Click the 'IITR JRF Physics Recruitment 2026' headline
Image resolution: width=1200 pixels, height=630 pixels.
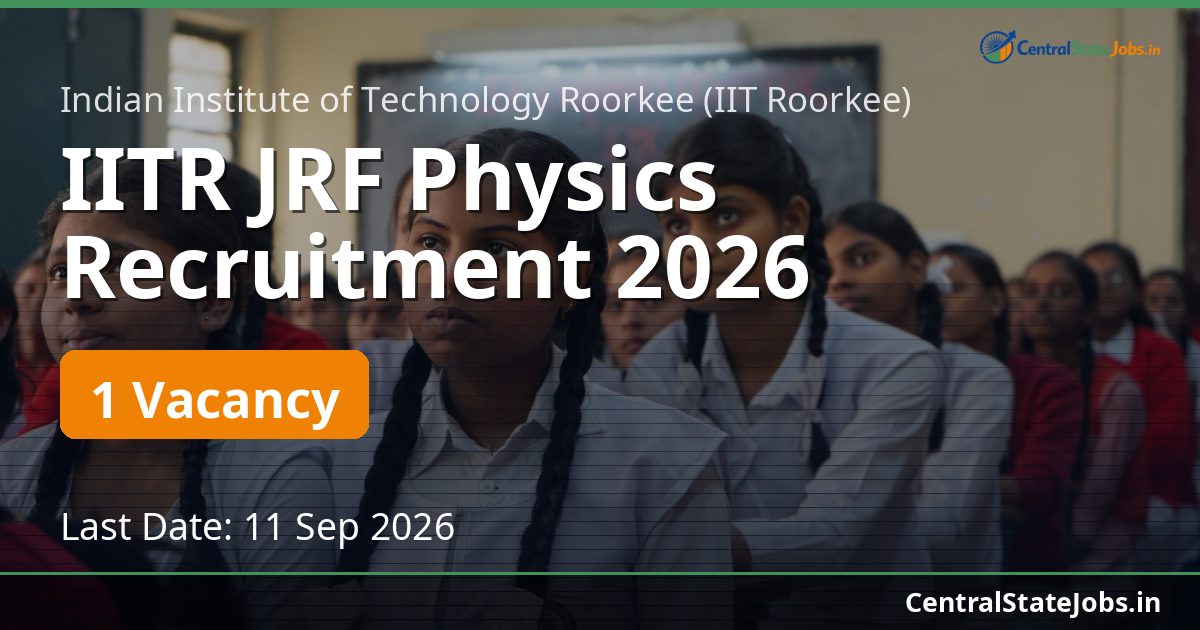(x=436, y=226)
